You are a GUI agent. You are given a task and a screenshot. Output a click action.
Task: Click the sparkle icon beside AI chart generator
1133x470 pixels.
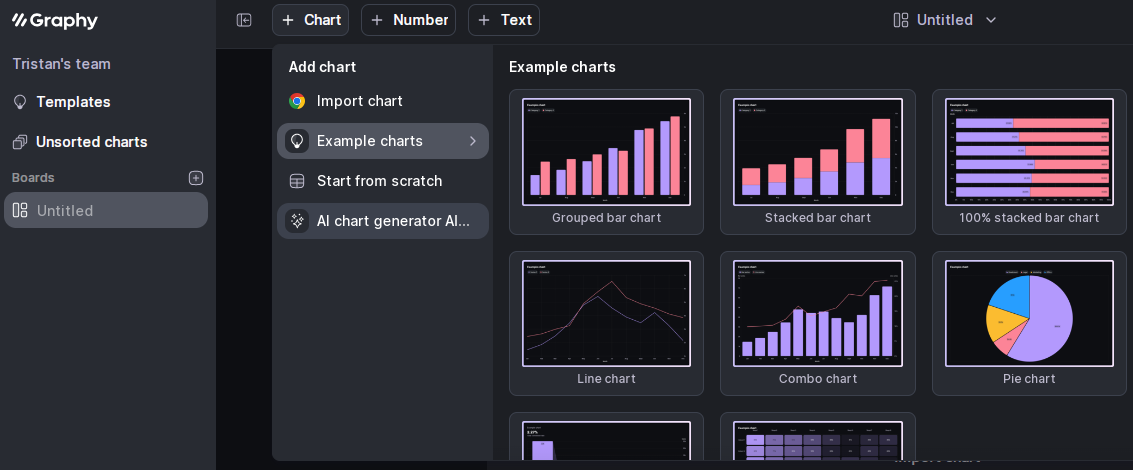pos(297,221)
